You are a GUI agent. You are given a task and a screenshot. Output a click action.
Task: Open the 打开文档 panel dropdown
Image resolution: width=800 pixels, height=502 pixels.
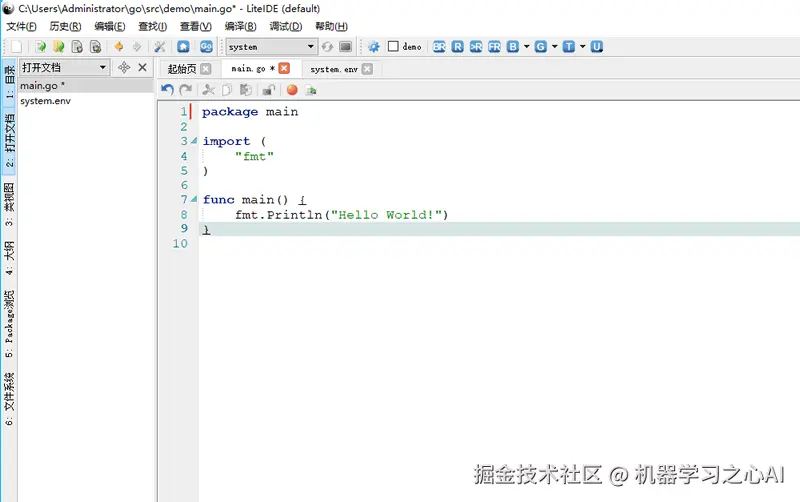64,67
